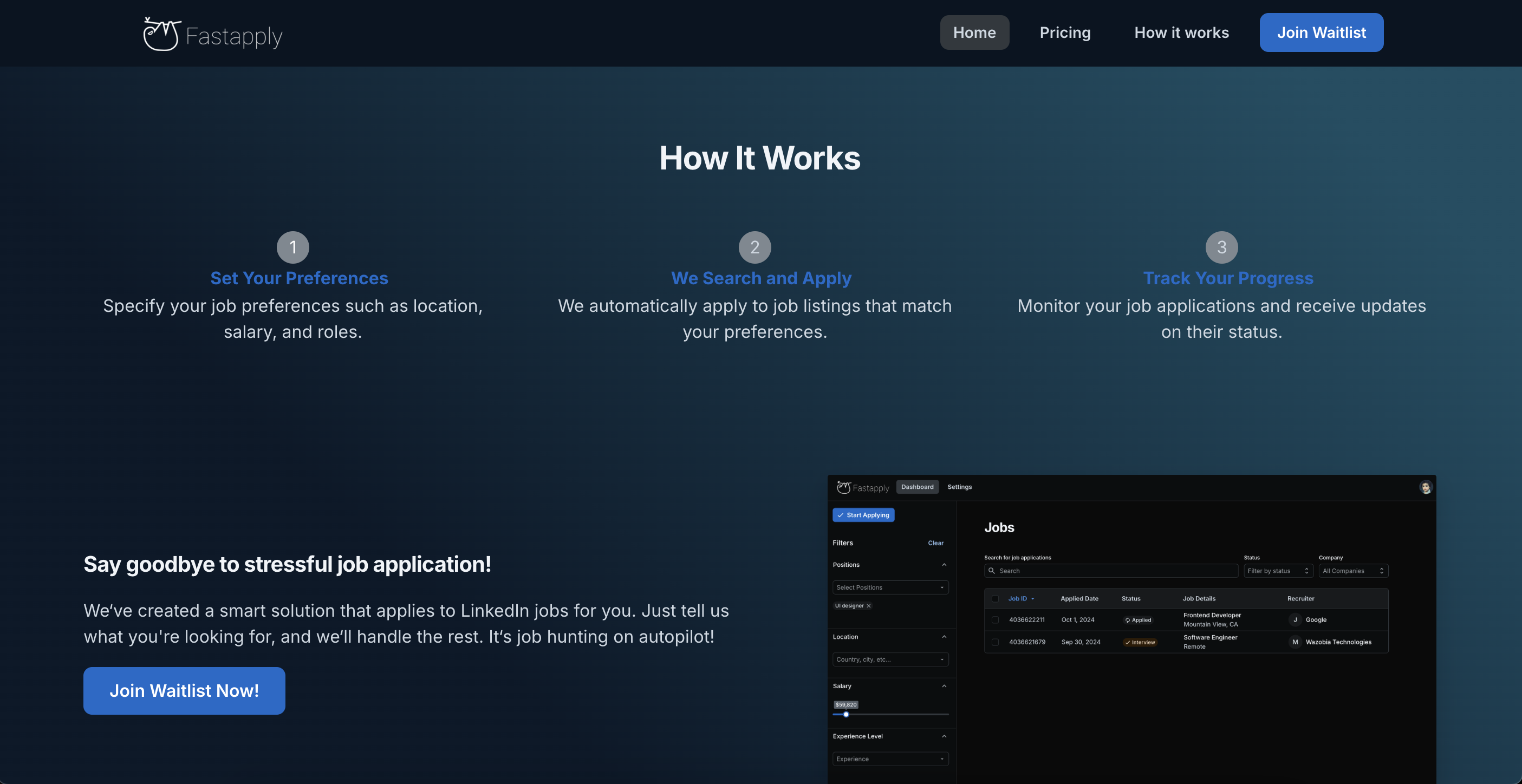Click the Clear filters link
Screen dimensions: 1522x784
(x=935, y=543)
